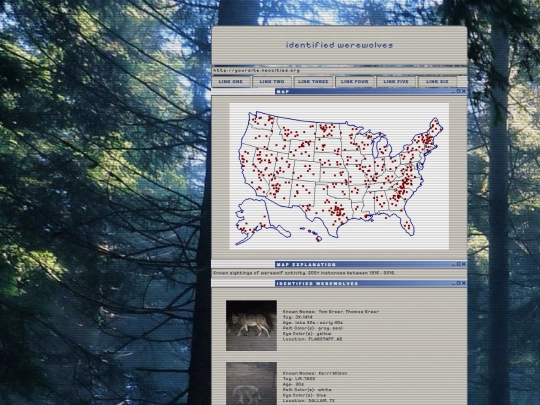
Task: Click the "Eye Color(s): yellow" line
Action: [307, 334]
